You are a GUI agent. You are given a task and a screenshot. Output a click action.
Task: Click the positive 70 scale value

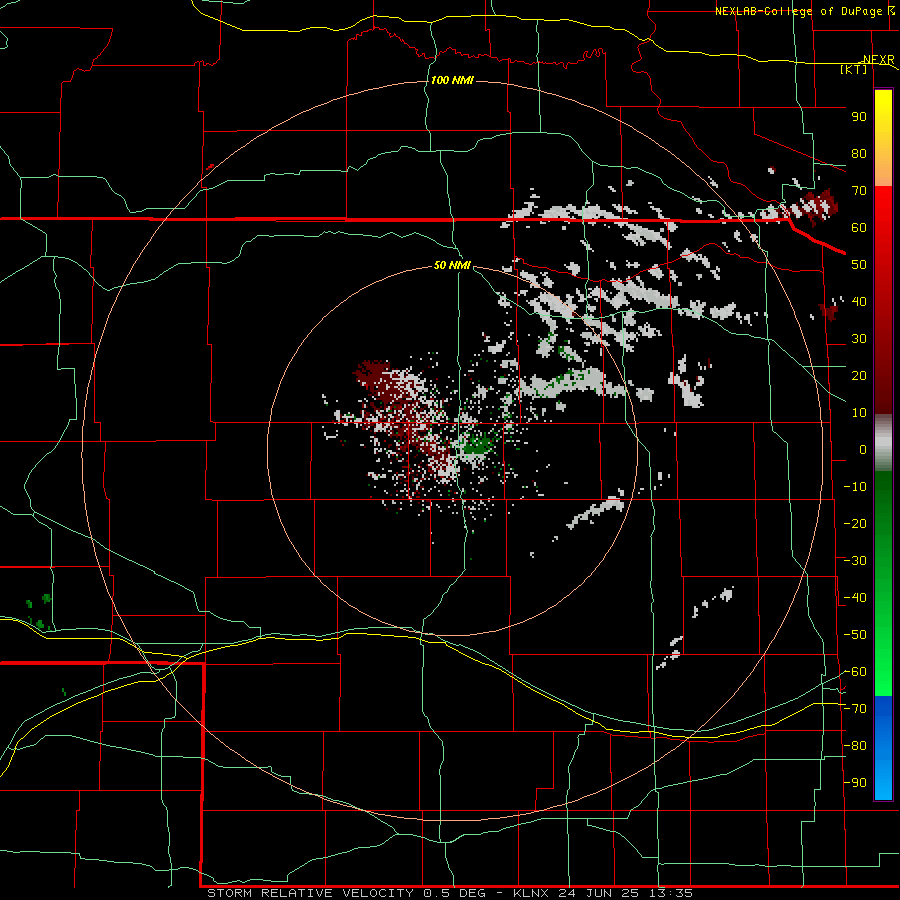[x=859, y=191]
